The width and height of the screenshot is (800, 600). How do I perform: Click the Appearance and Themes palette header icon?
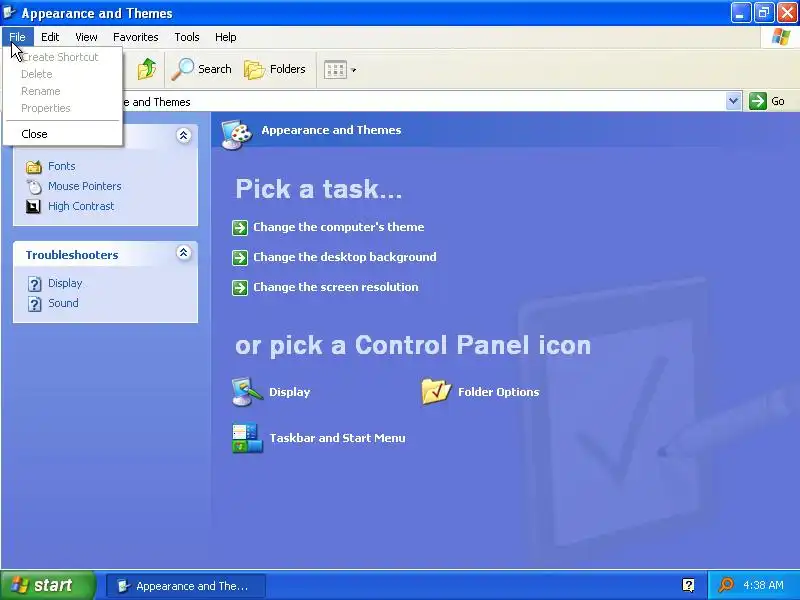(237, 134)
